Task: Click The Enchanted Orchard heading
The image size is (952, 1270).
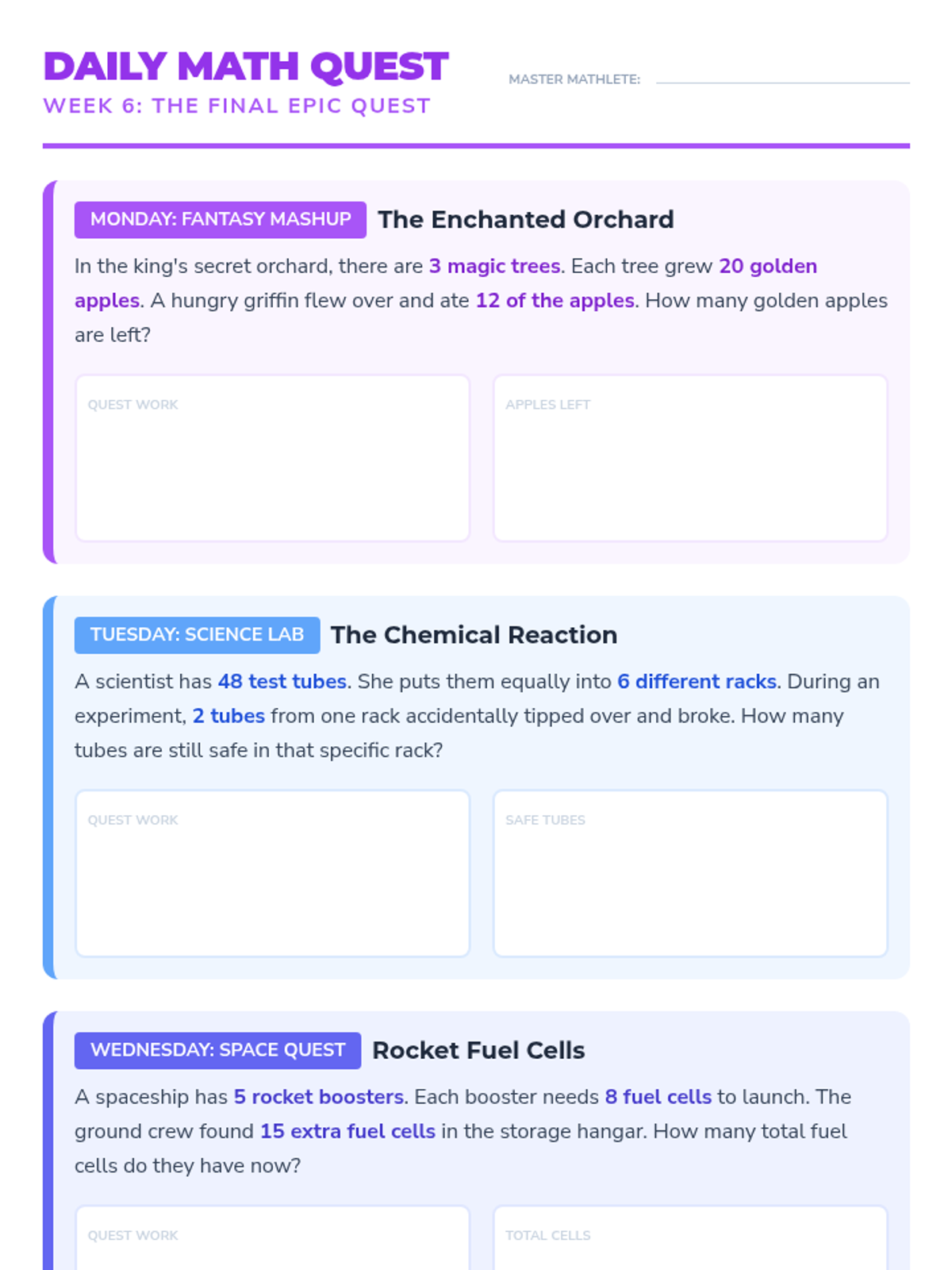Action: tap(525, 220)
